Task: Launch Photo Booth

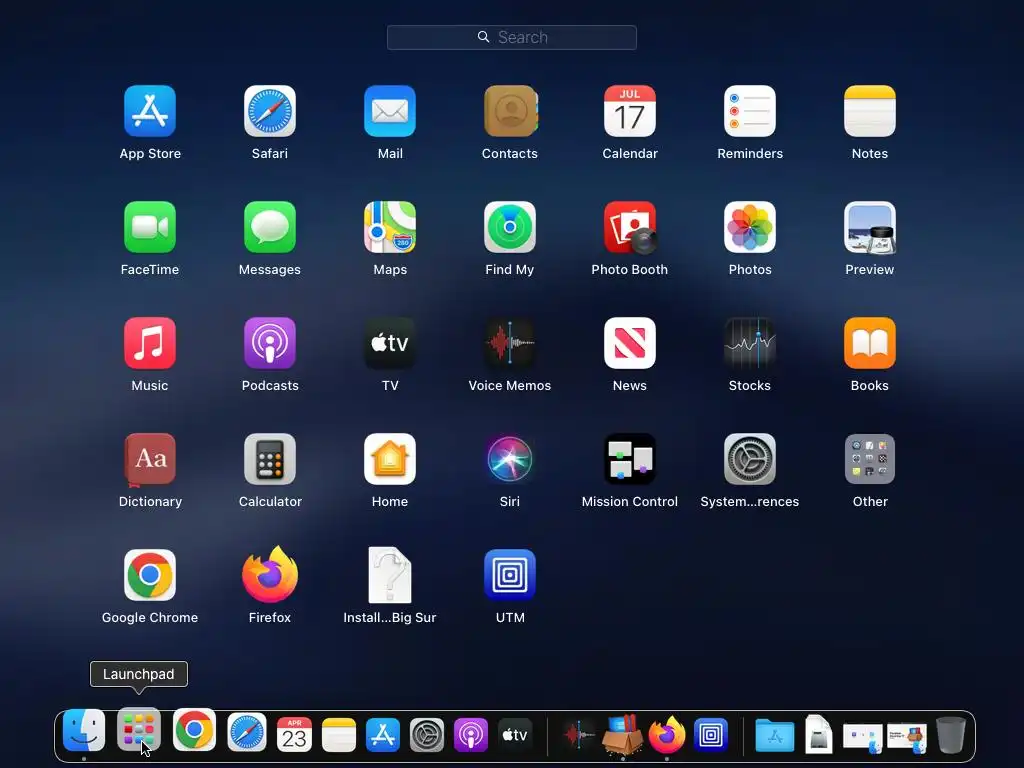Action: 630,227
